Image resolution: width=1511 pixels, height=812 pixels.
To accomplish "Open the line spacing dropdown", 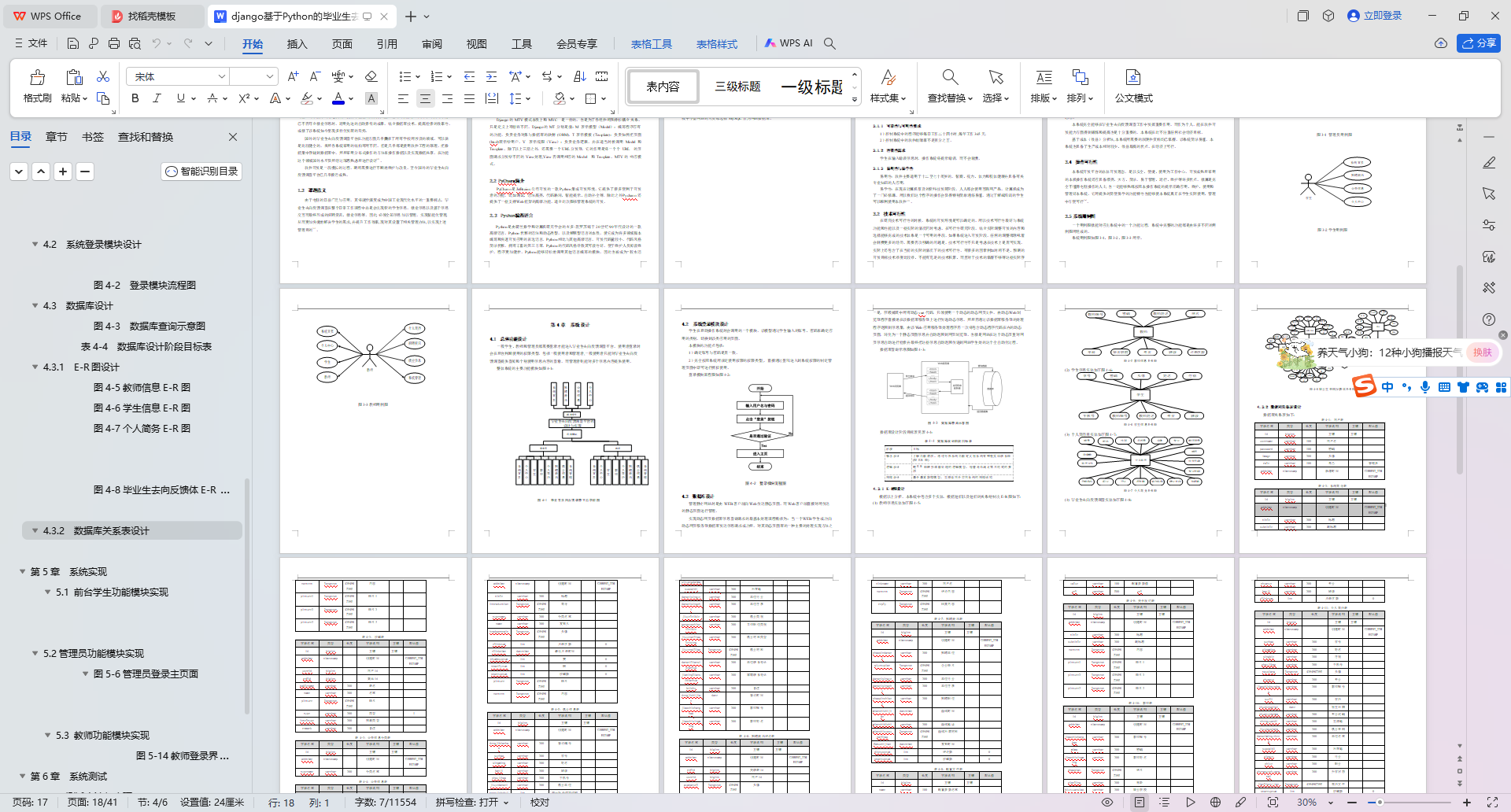I will pos(528,98).
